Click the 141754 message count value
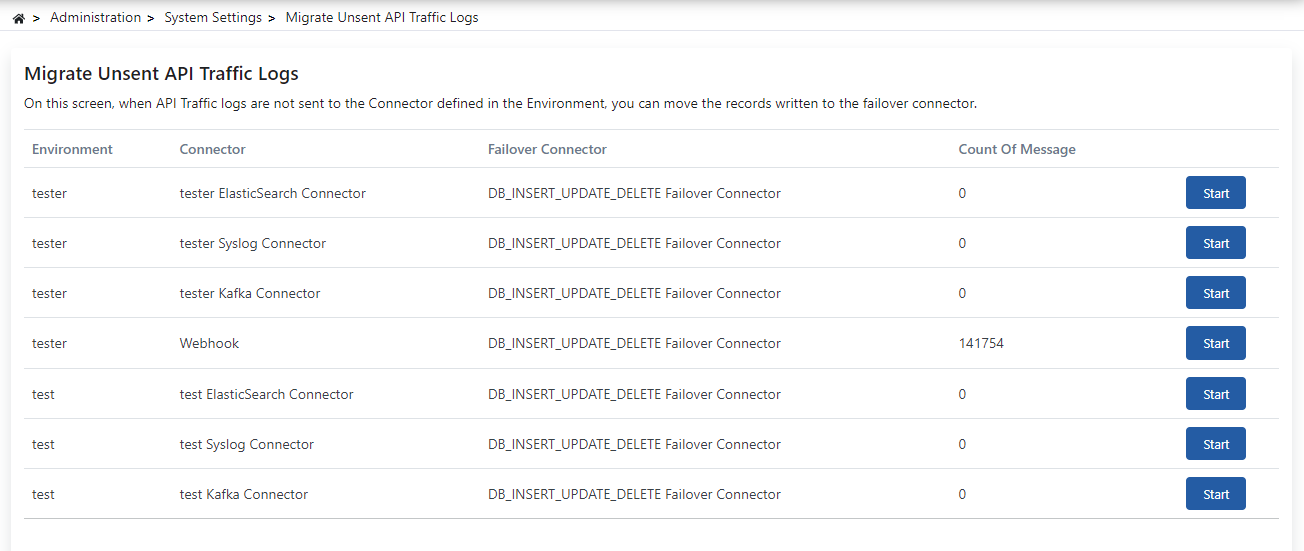The width and height of the screenshot is (1304, 551). (x=980, y=343)
